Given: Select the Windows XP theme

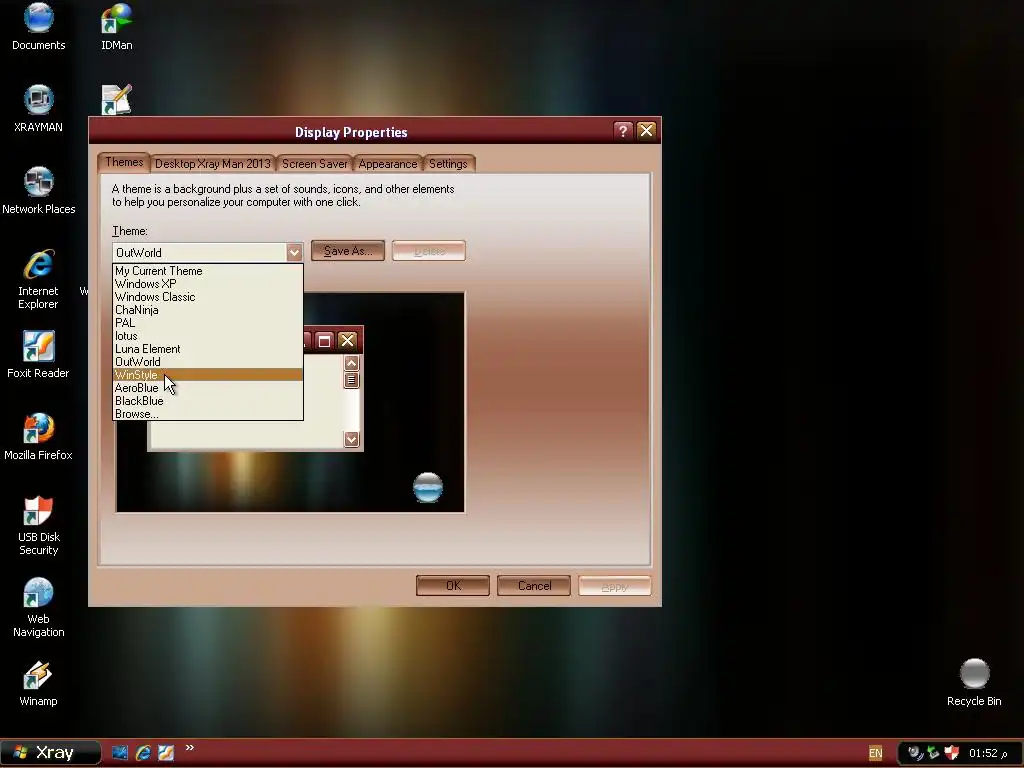Looking at the screenshot, I should click(208, 283).
